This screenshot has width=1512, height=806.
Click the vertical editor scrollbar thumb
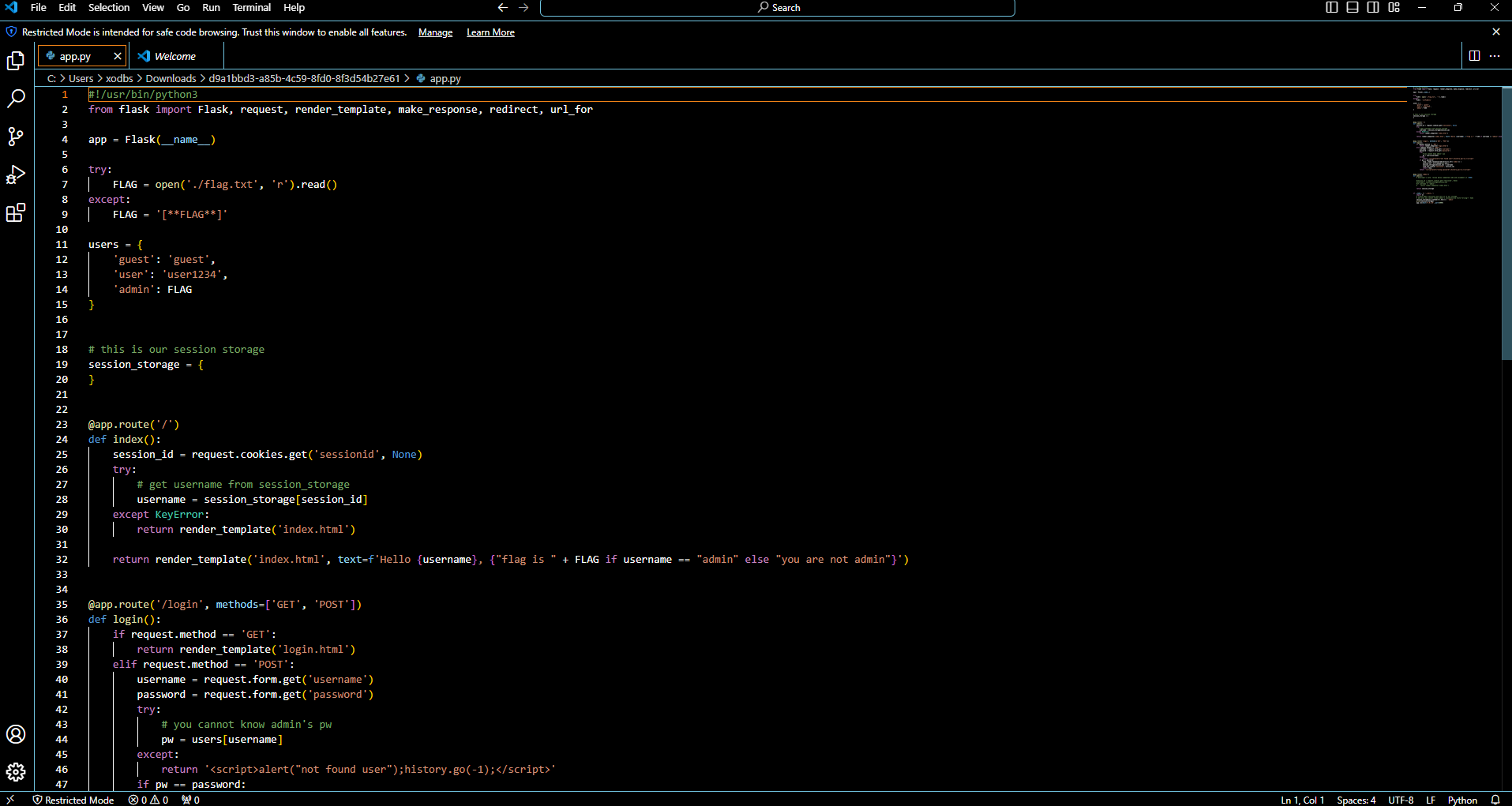(x=1506, y=223)
